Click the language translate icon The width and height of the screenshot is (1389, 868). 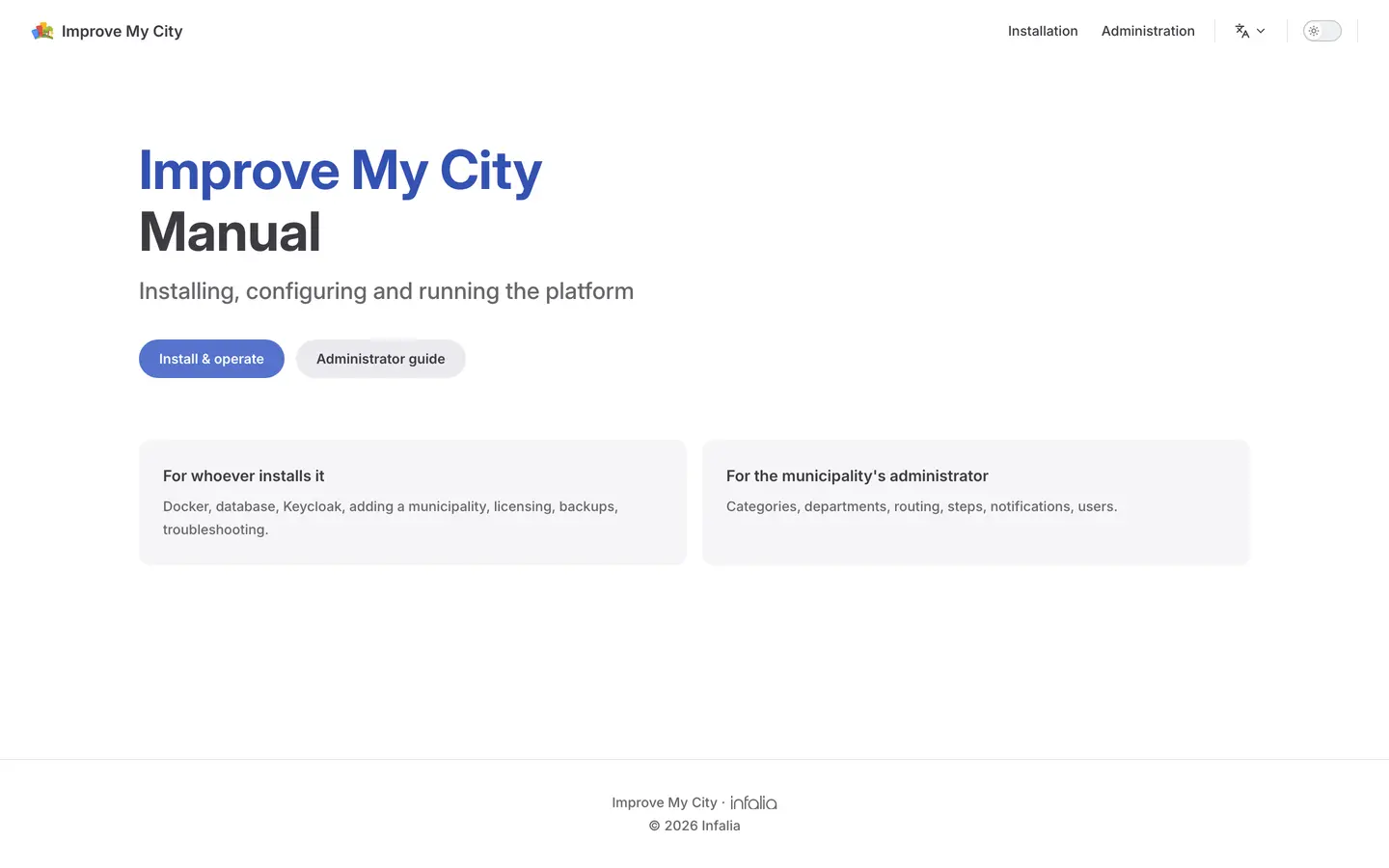click(x=1242, y=31)
